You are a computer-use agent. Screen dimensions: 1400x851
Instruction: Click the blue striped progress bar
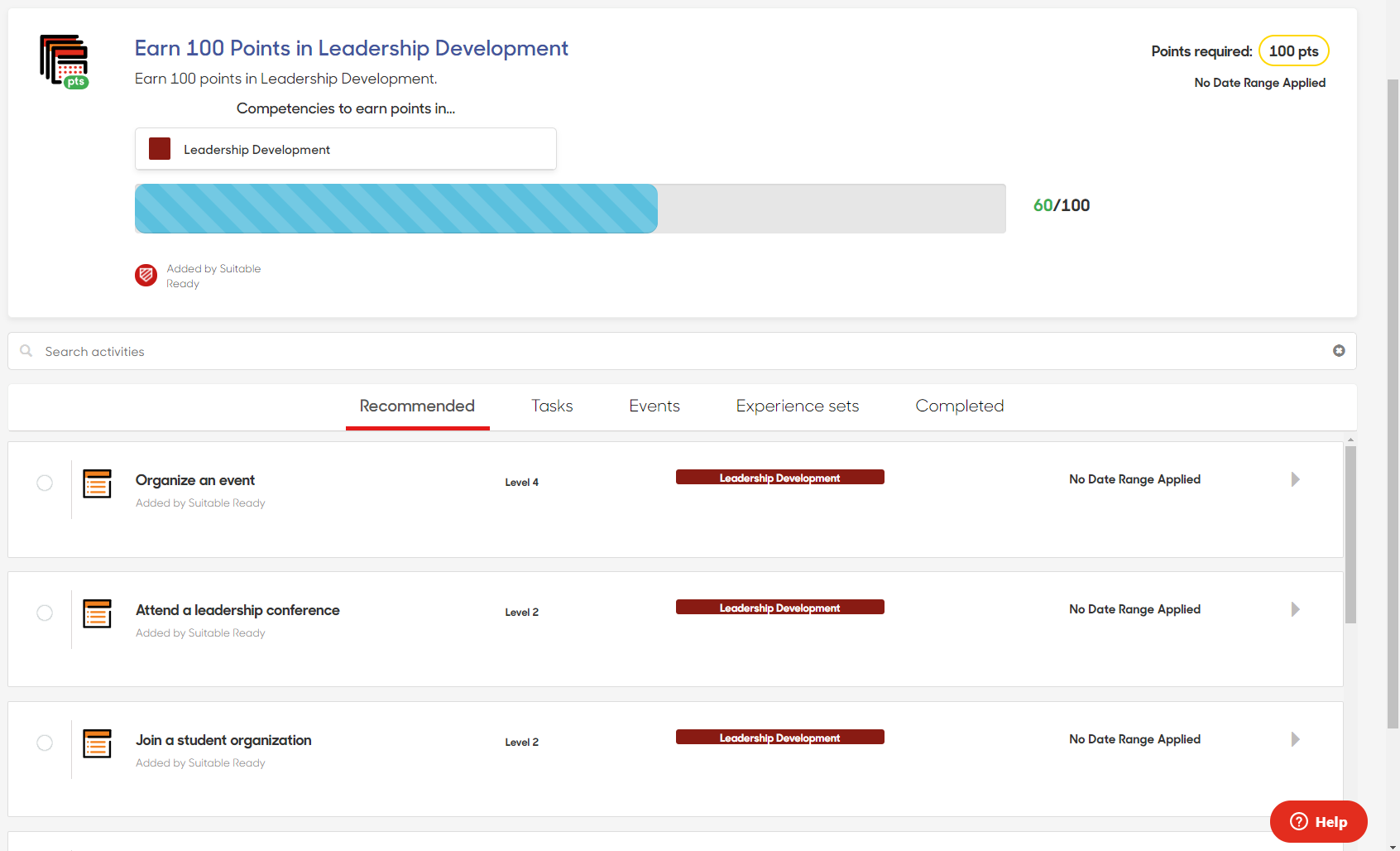[x=396, y=209]
